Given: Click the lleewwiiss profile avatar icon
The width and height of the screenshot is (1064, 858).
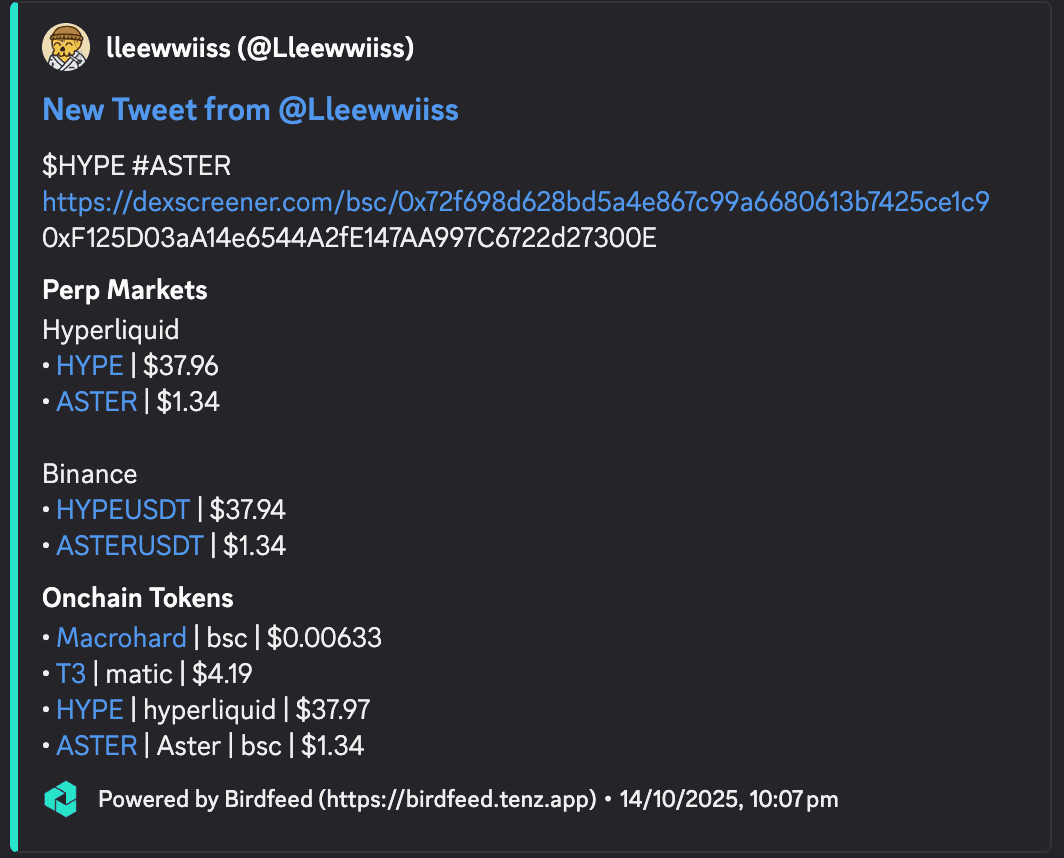Looking at the screenshot, I should [64, 46].
